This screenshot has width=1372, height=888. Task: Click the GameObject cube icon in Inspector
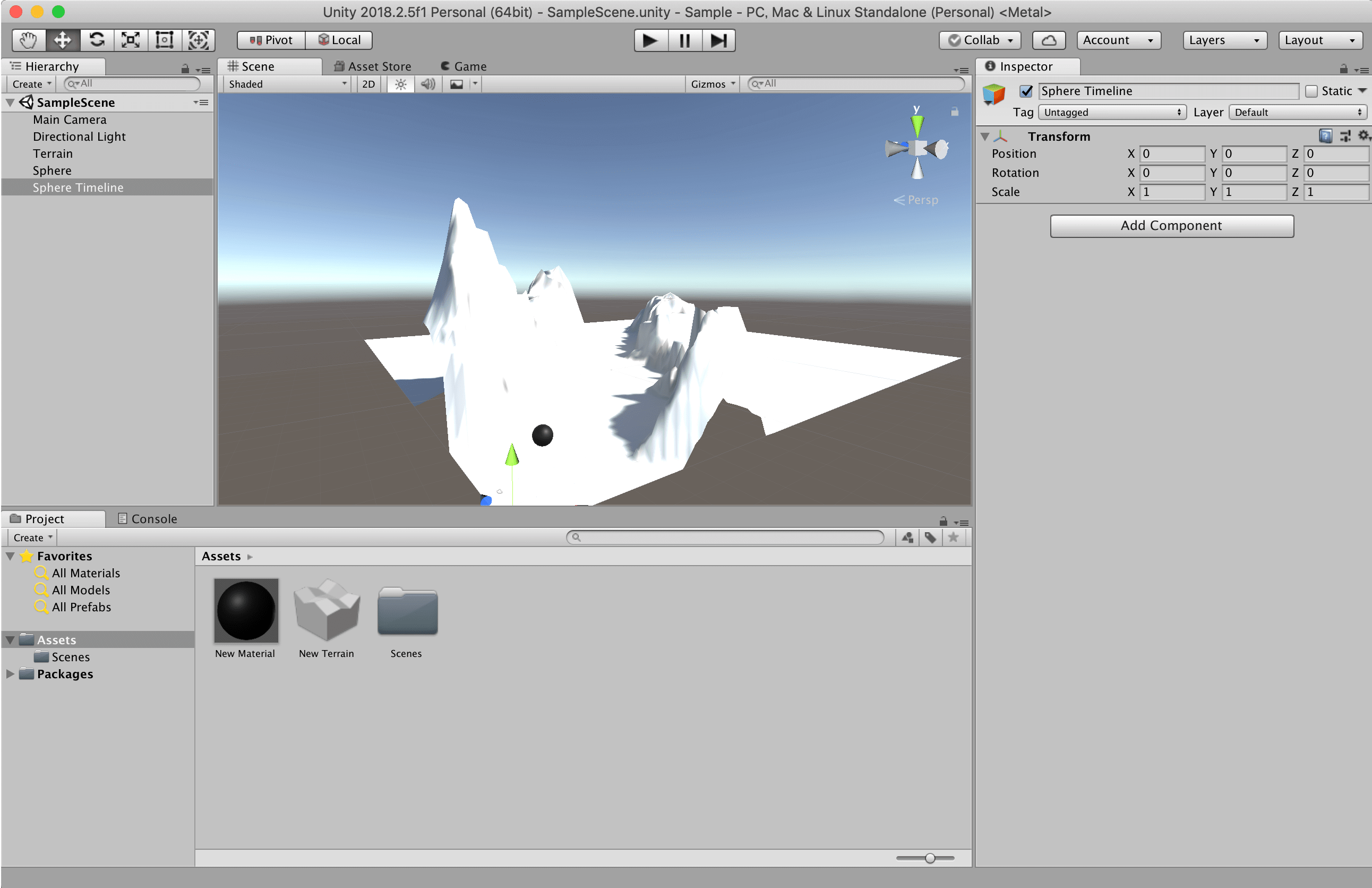click(x=994, y=93)
